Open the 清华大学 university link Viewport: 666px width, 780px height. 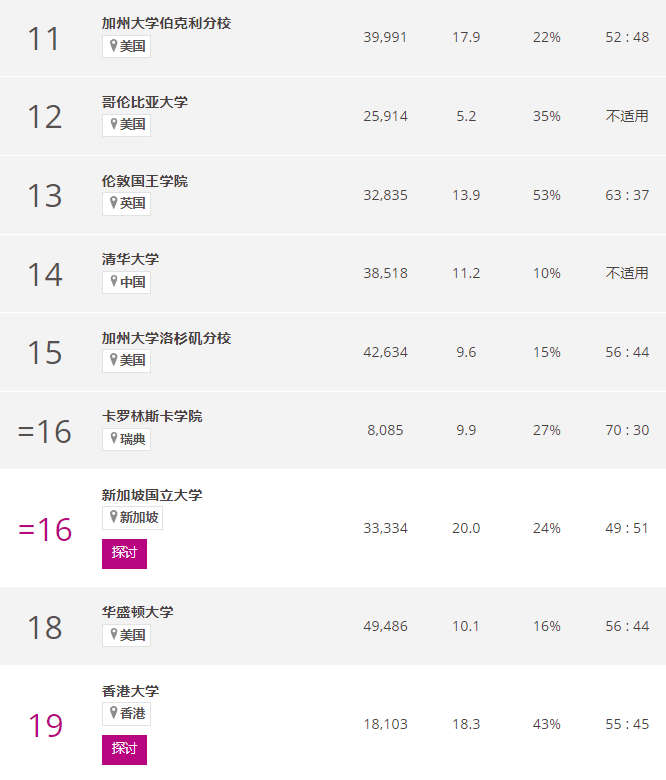(130, 259)
